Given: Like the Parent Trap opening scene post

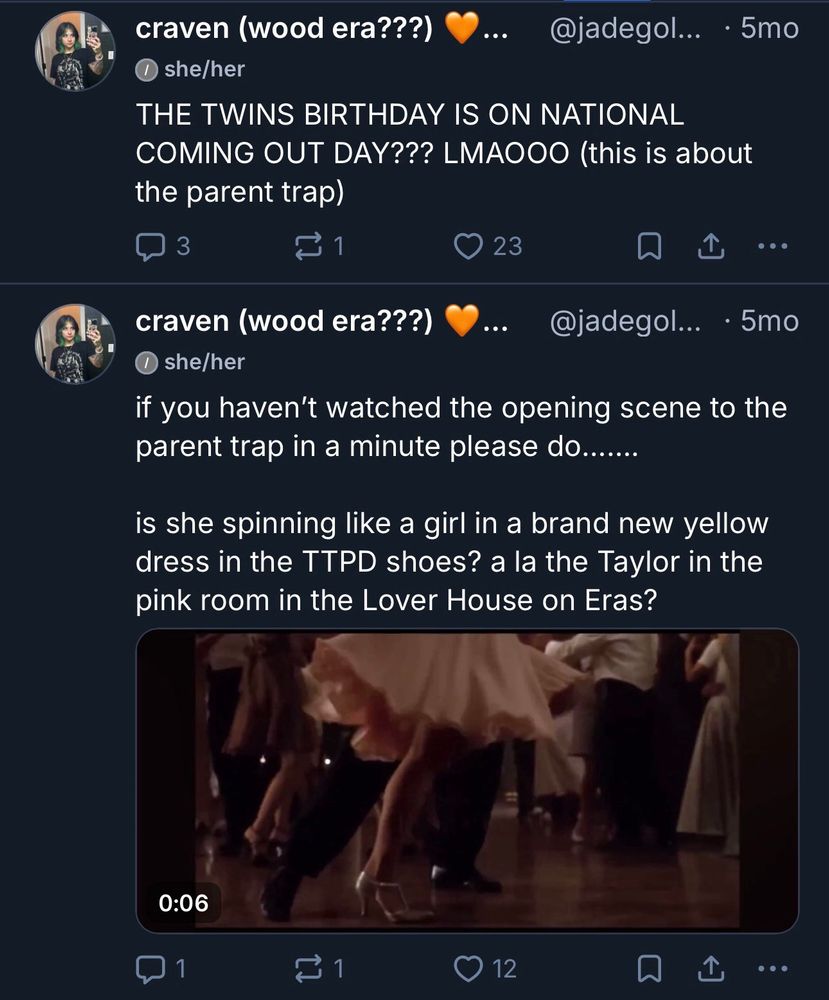Looking at the screenshot, I should [x=468, y=967].
